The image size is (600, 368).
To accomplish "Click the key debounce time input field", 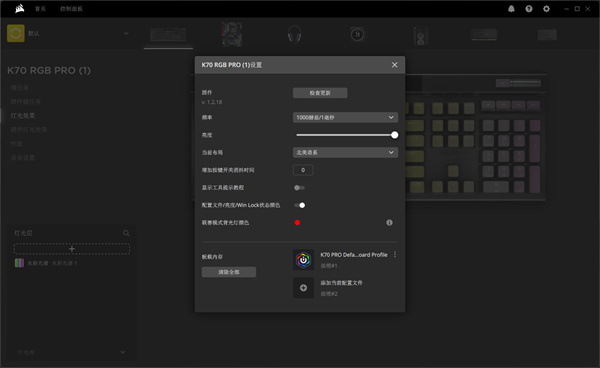I will click(303, 170).
